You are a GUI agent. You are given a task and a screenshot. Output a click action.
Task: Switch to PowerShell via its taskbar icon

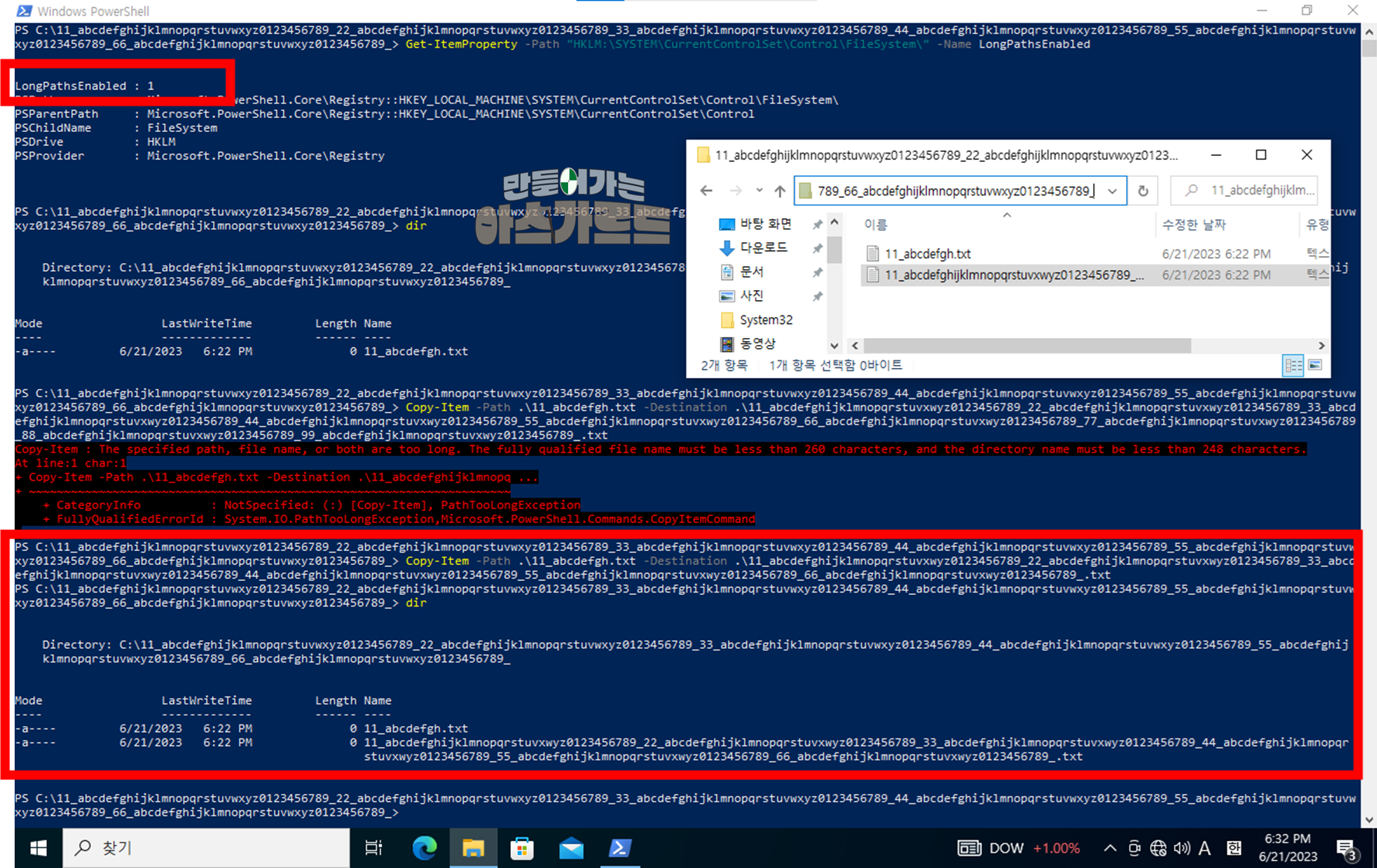pyautogui.click(x=620, y=848)
